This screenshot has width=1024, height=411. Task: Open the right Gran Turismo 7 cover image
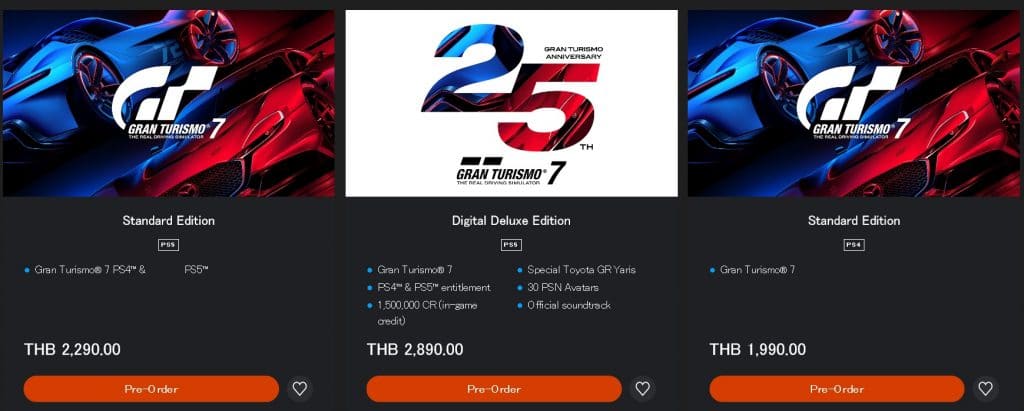point(854,103)
